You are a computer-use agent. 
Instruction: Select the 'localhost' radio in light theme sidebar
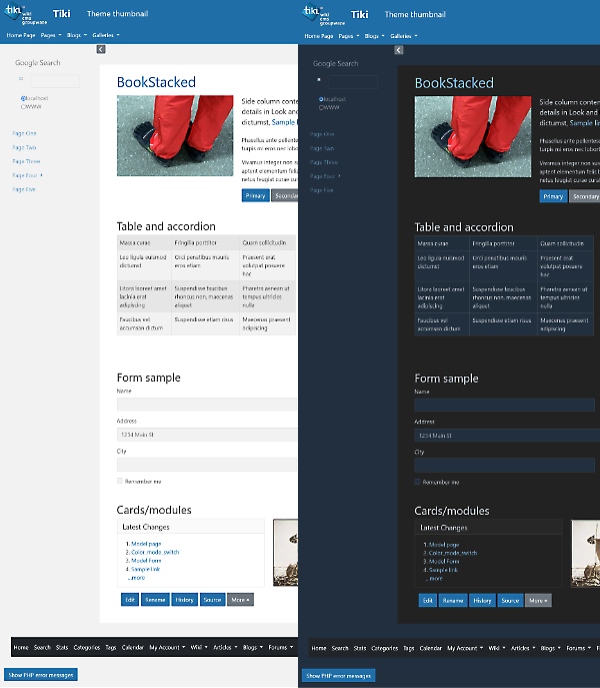(x=22, y=98)
